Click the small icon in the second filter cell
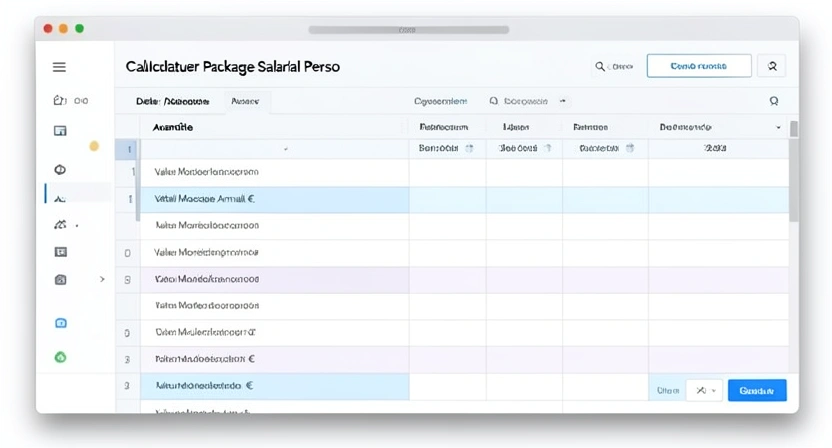This screenshot has width=832, height=448. [x=548, y=148]
